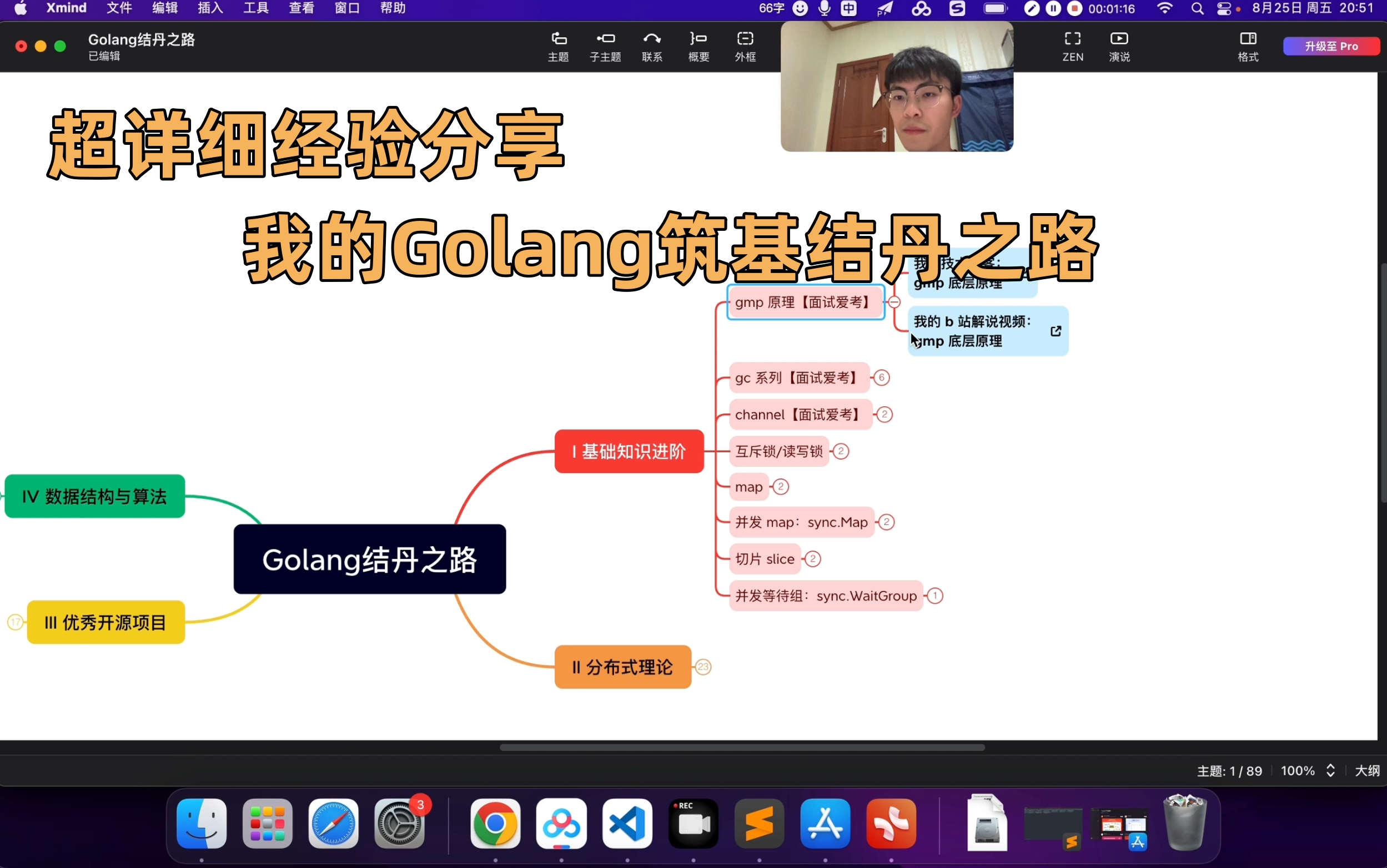This screenshot has height=868, width=1387.
Task: Open Visual Studio Code from the dock
Action: [627, 824]
